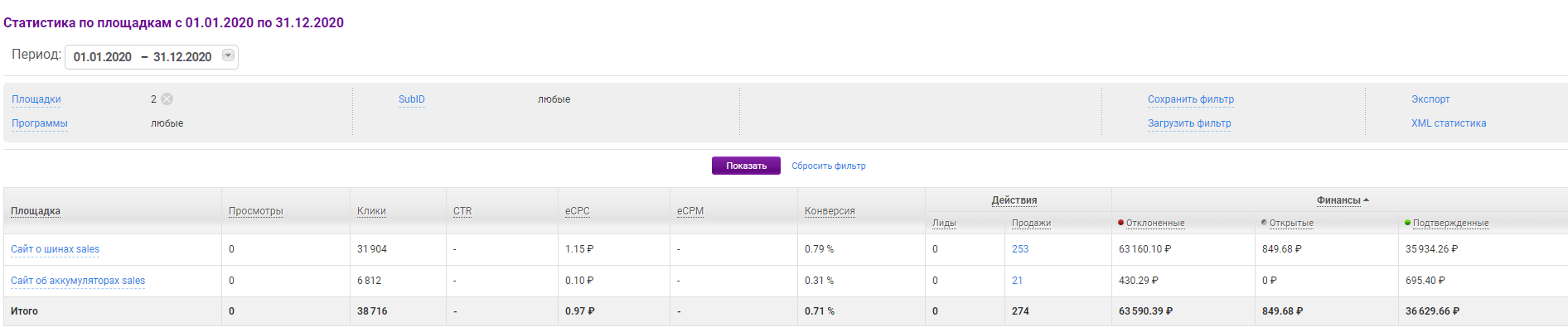The height and width of the screenshot is (332, 1568).
Task: Open the Программы filter selector
Action: pyautogui.click(x=40, y=123)
